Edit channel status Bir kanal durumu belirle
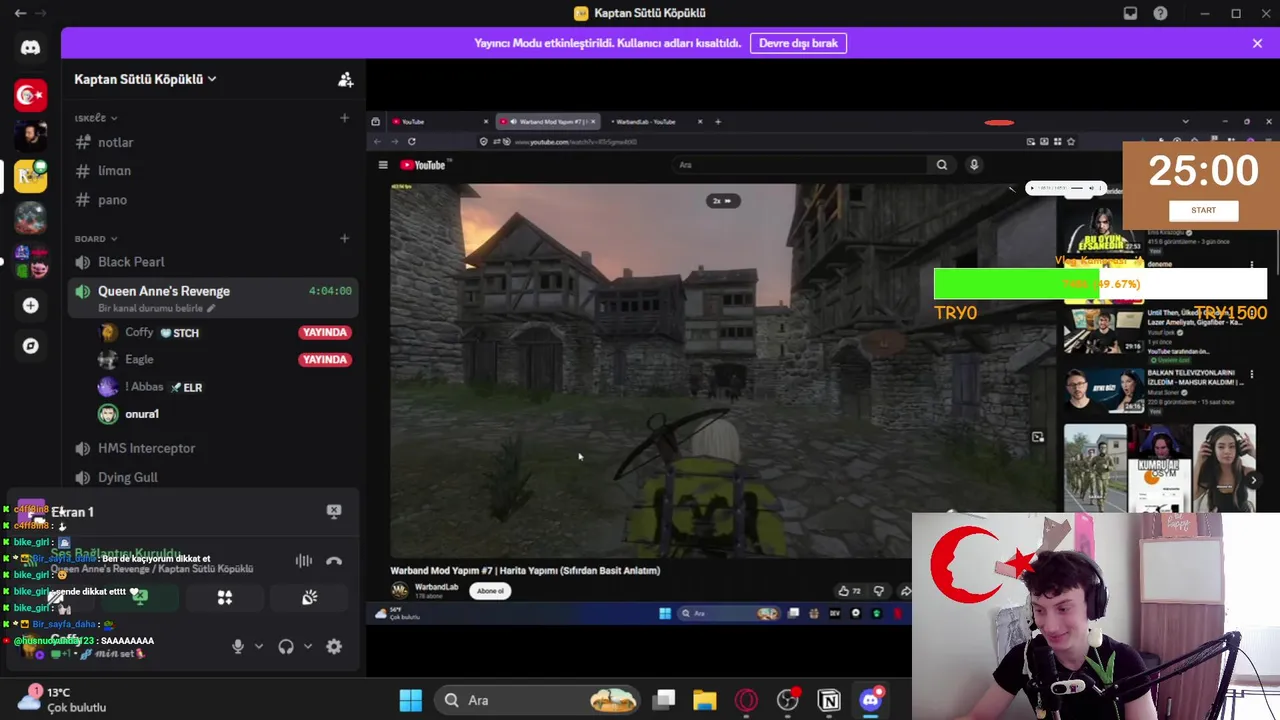 156,308
